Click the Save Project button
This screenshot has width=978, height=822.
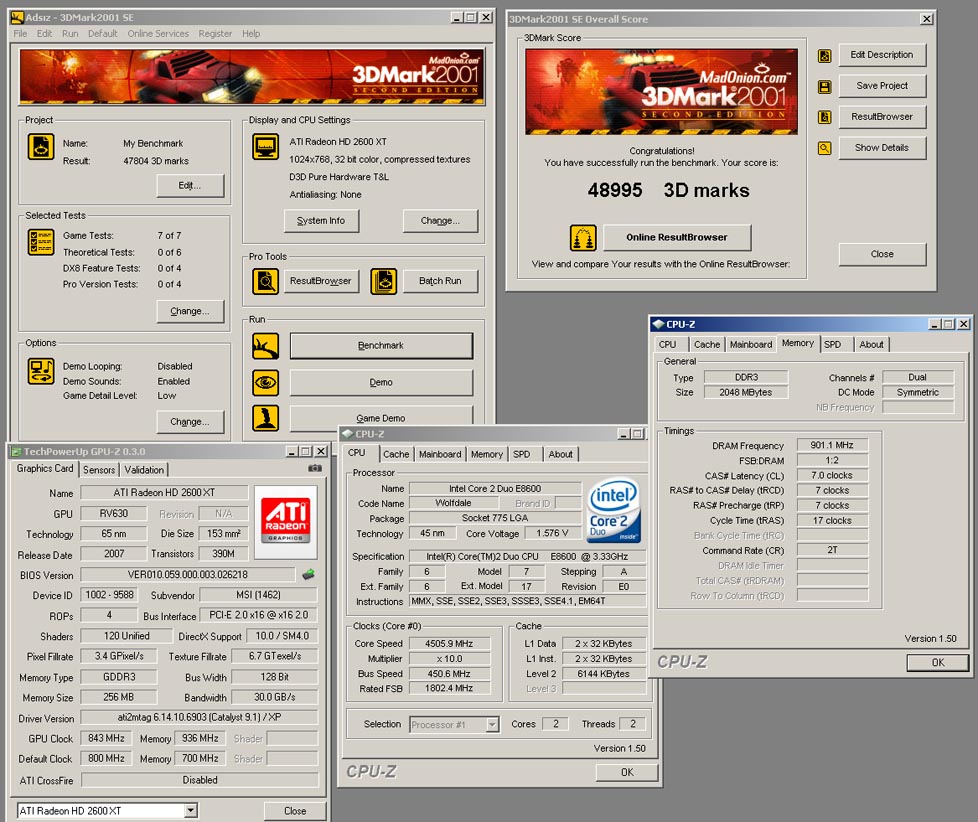click(x=882, y=86)
